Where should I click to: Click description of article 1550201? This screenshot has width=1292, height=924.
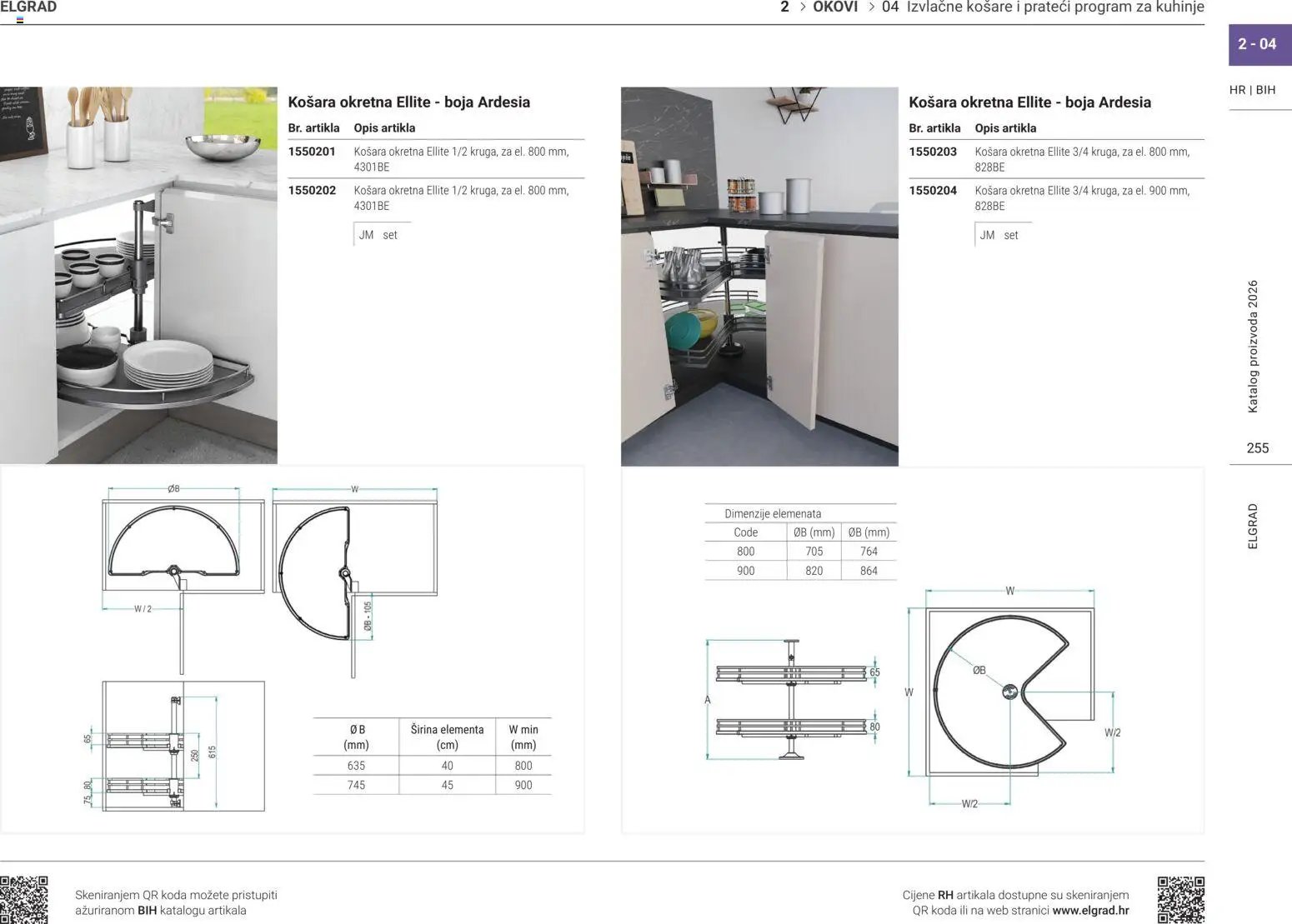(461, 159)
